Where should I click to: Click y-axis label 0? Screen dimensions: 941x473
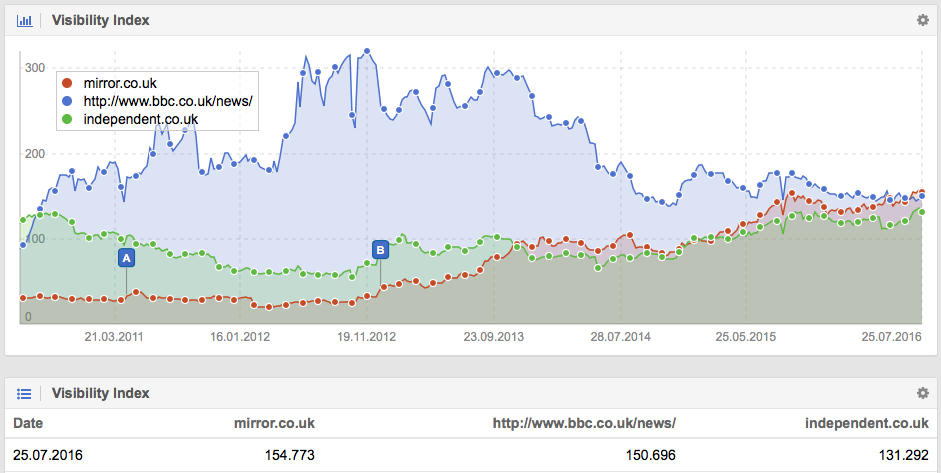tap(28, 317)
